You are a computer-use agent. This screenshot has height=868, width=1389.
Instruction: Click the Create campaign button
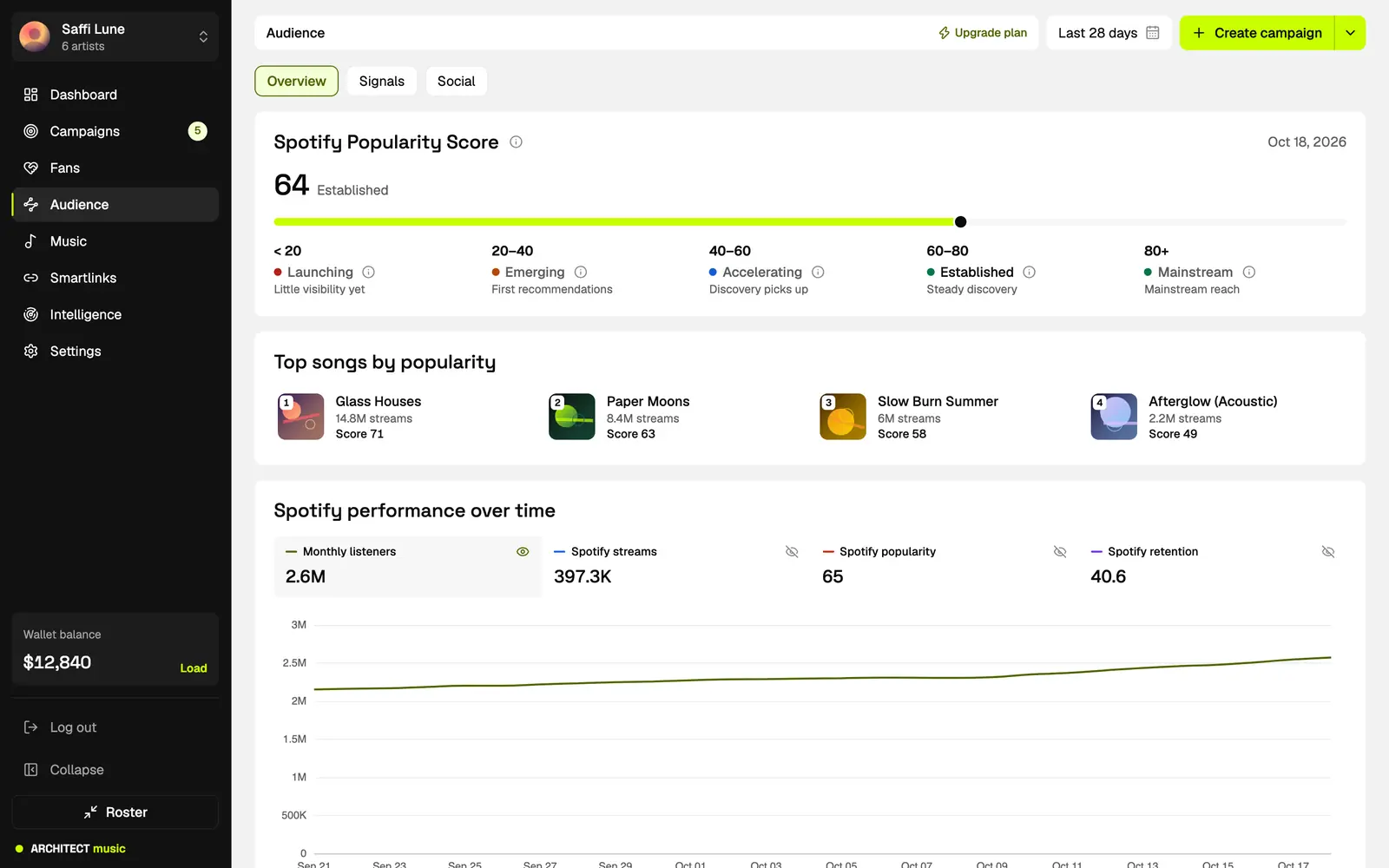pyautogui.click(x=1257, y=33)
